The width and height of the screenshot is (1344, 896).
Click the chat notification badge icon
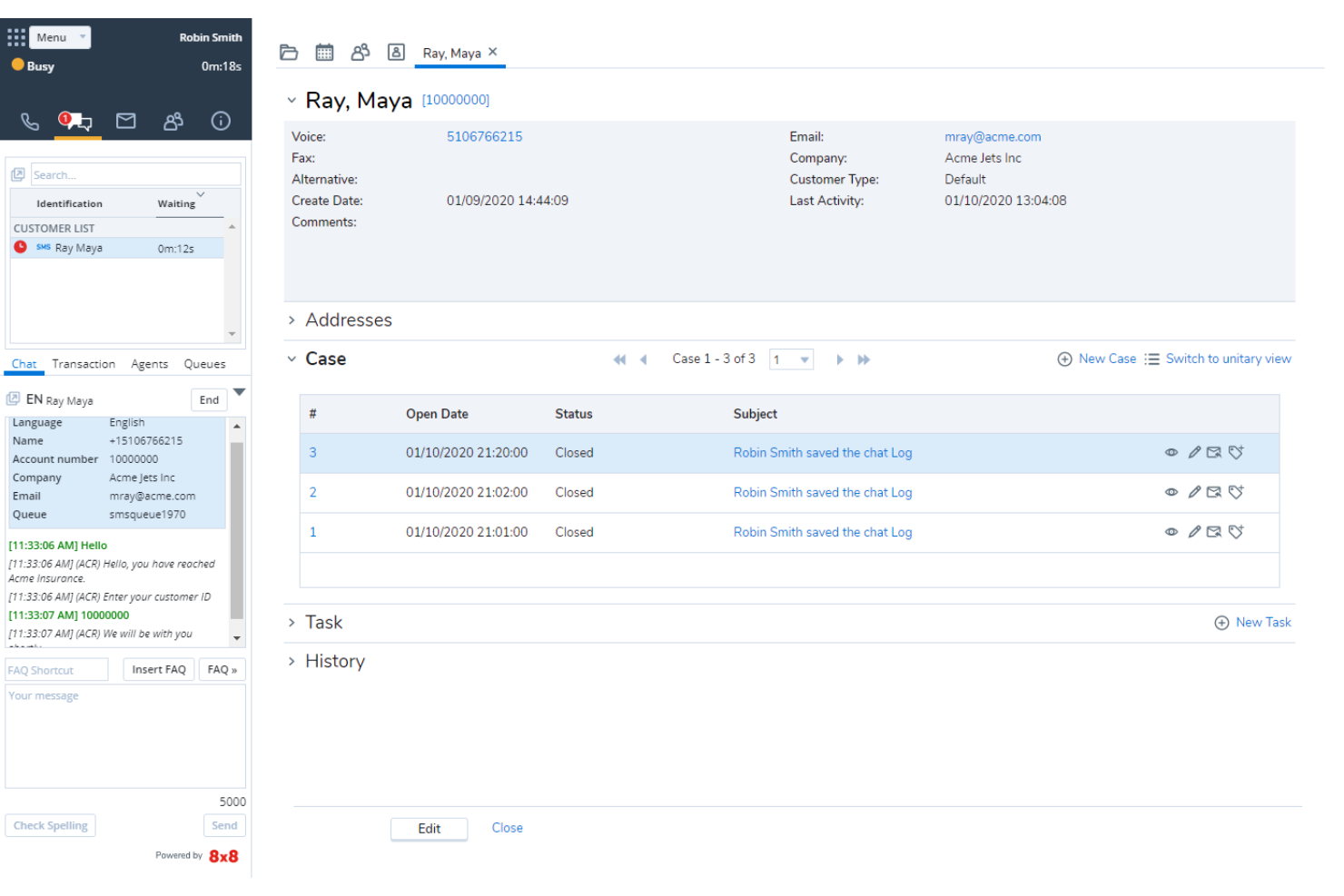click(77, 120)
